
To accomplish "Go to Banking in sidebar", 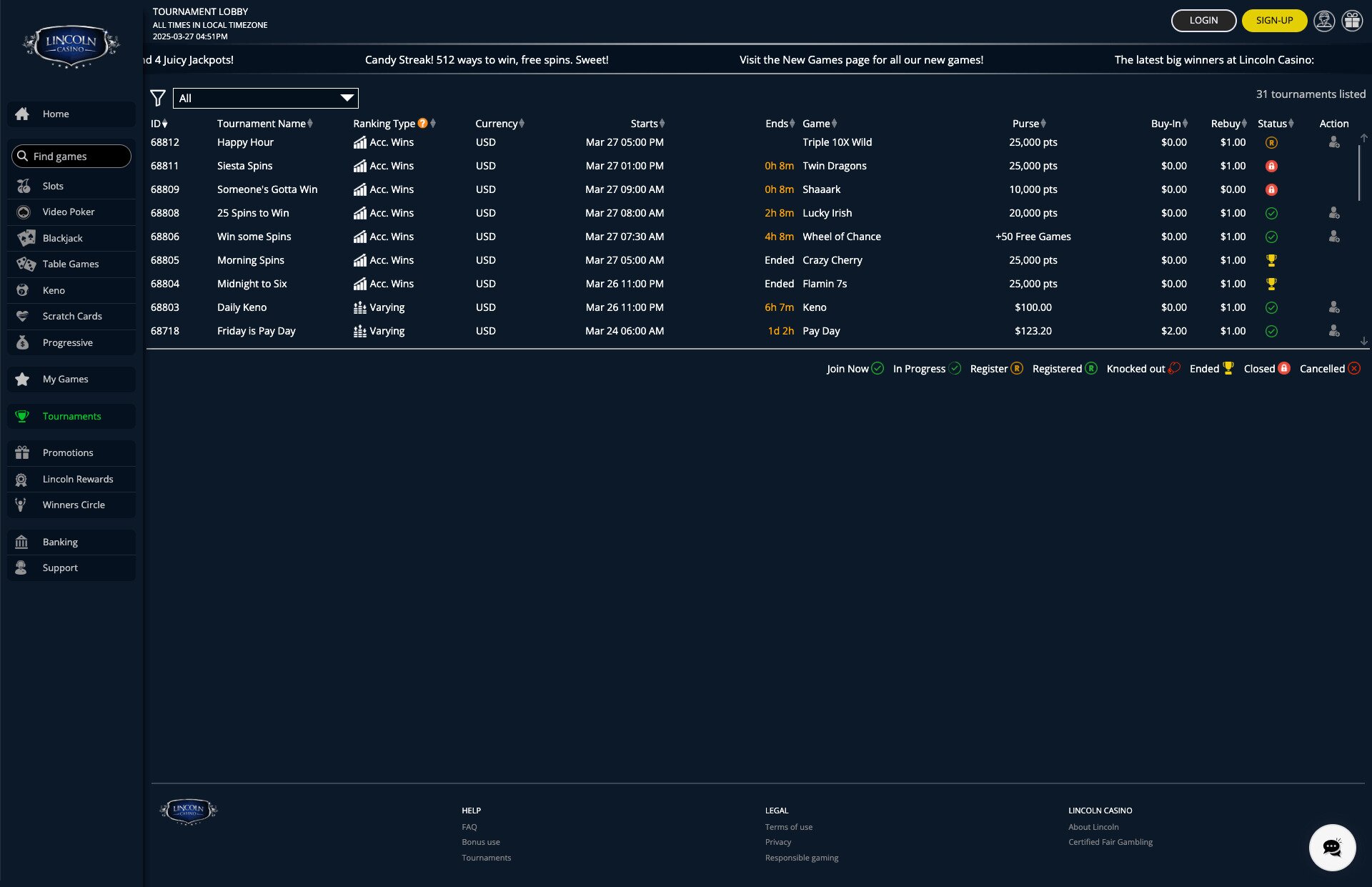I will click(60, 542).
